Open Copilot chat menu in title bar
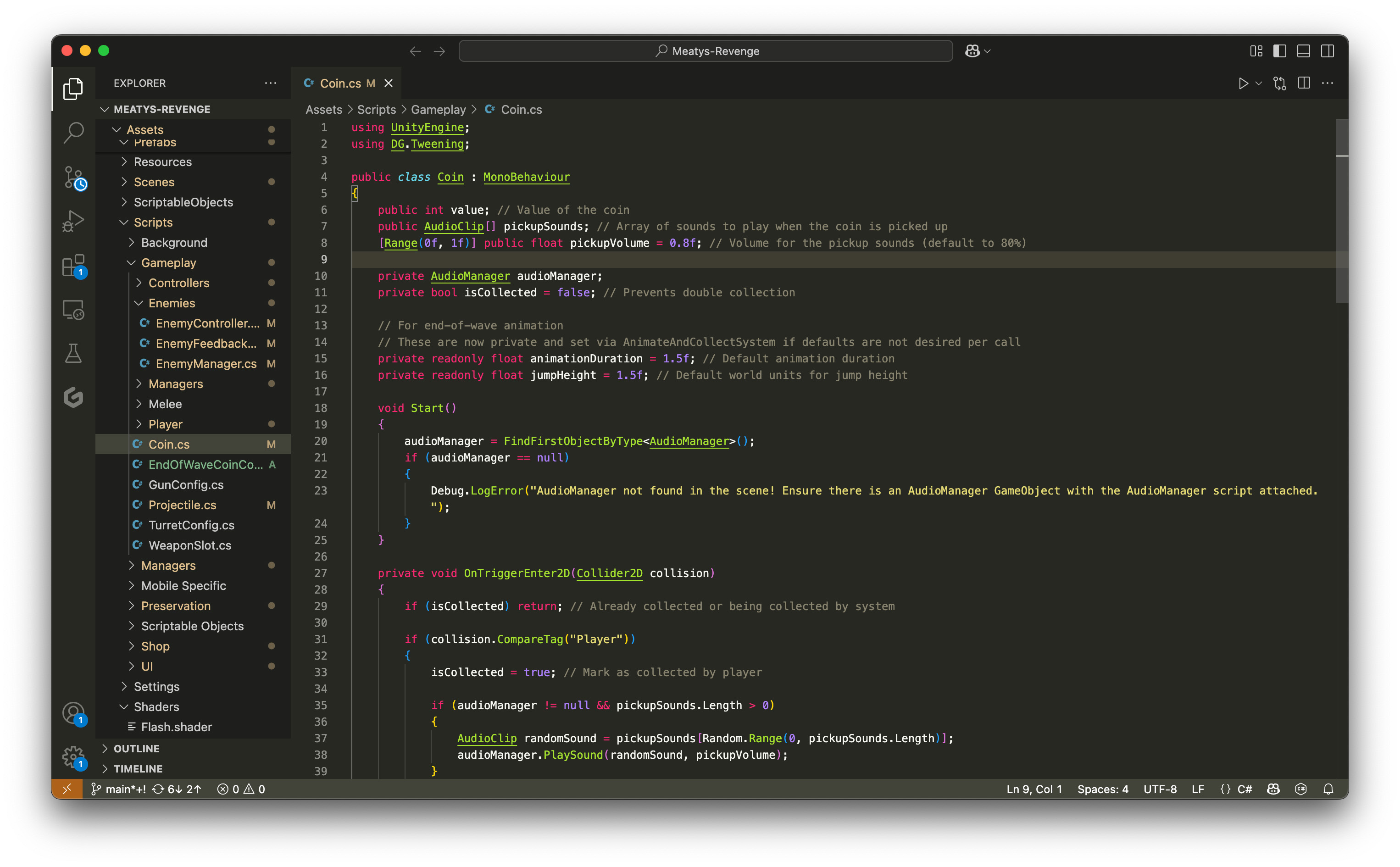 point(978,51)
